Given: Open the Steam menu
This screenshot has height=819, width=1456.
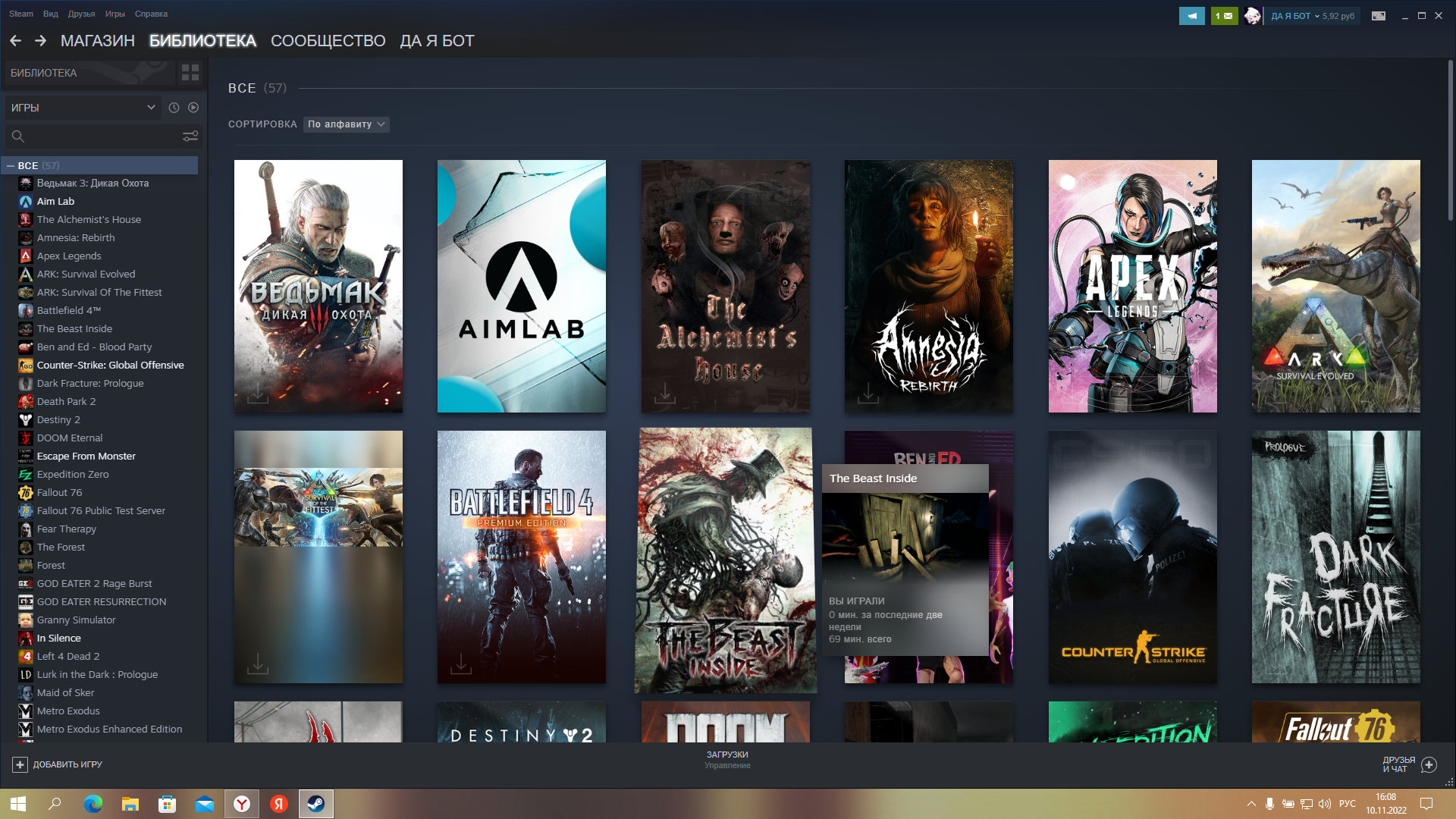Looking at the screenshot, I should (x=21, y=14).
